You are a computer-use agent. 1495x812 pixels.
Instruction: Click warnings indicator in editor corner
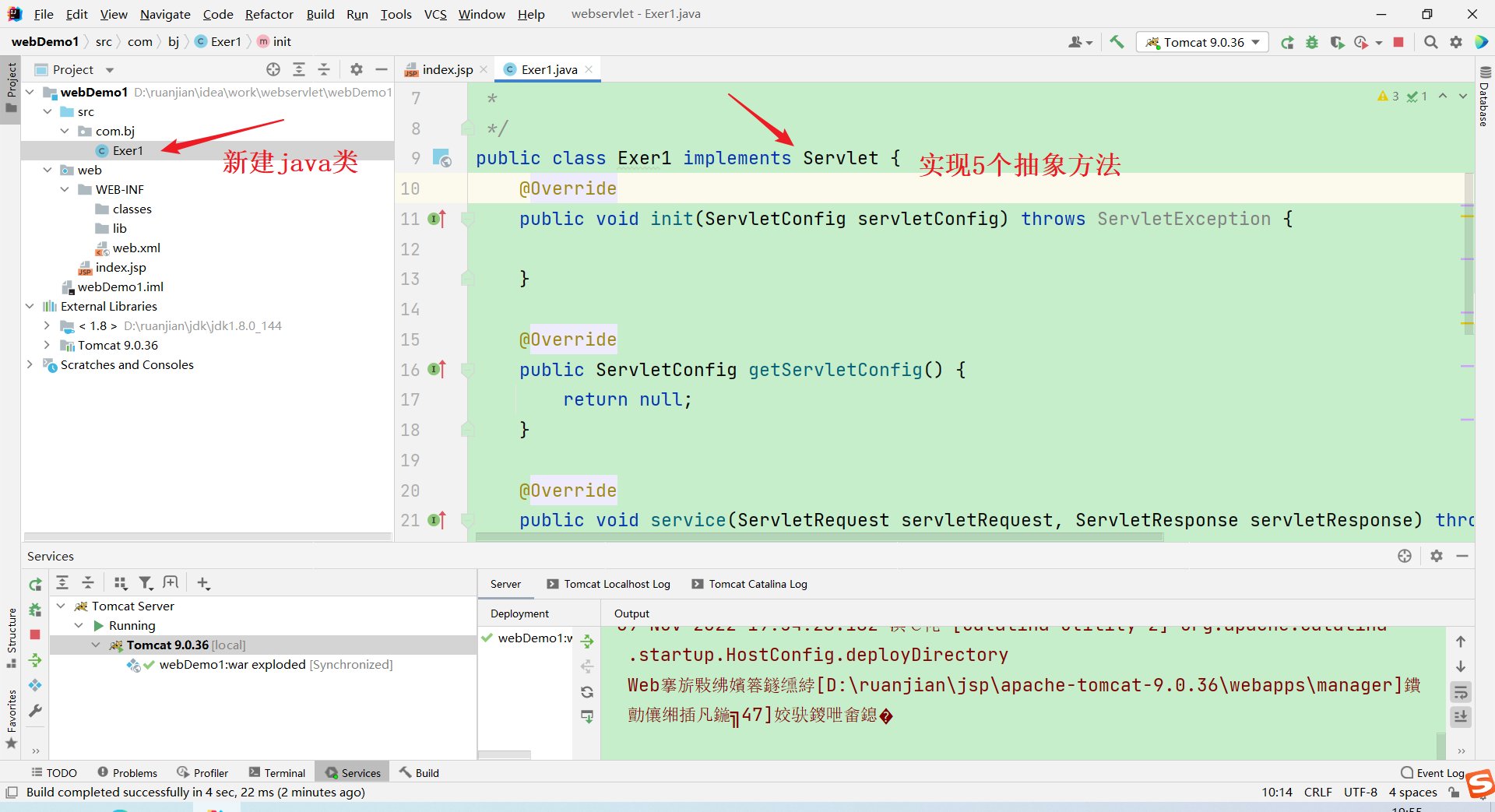pos(1388,96)
